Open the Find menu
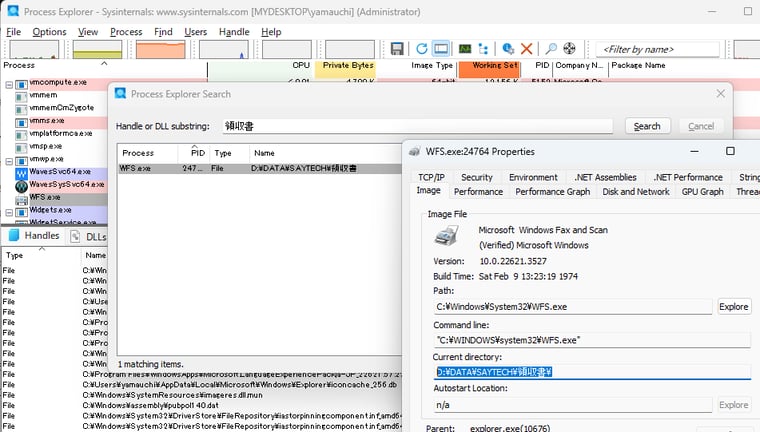 tap(163, 32)
